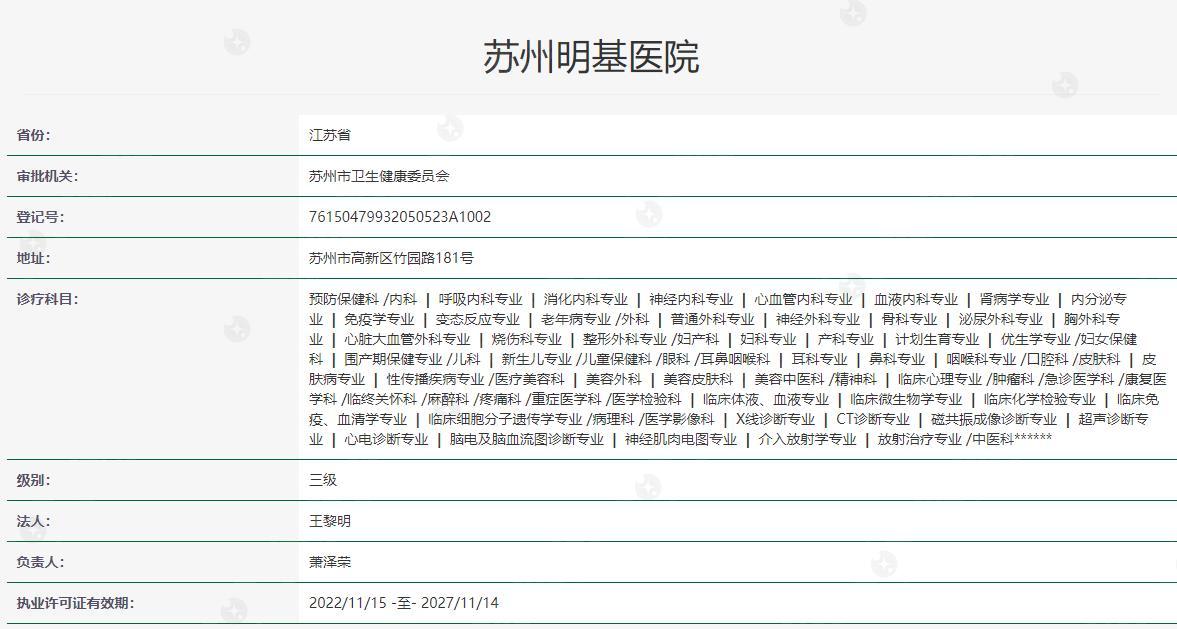Viewport: 1177px width, 629px height.
Task: Select the 执业许可证有效期 label
Action: point(75,603)
